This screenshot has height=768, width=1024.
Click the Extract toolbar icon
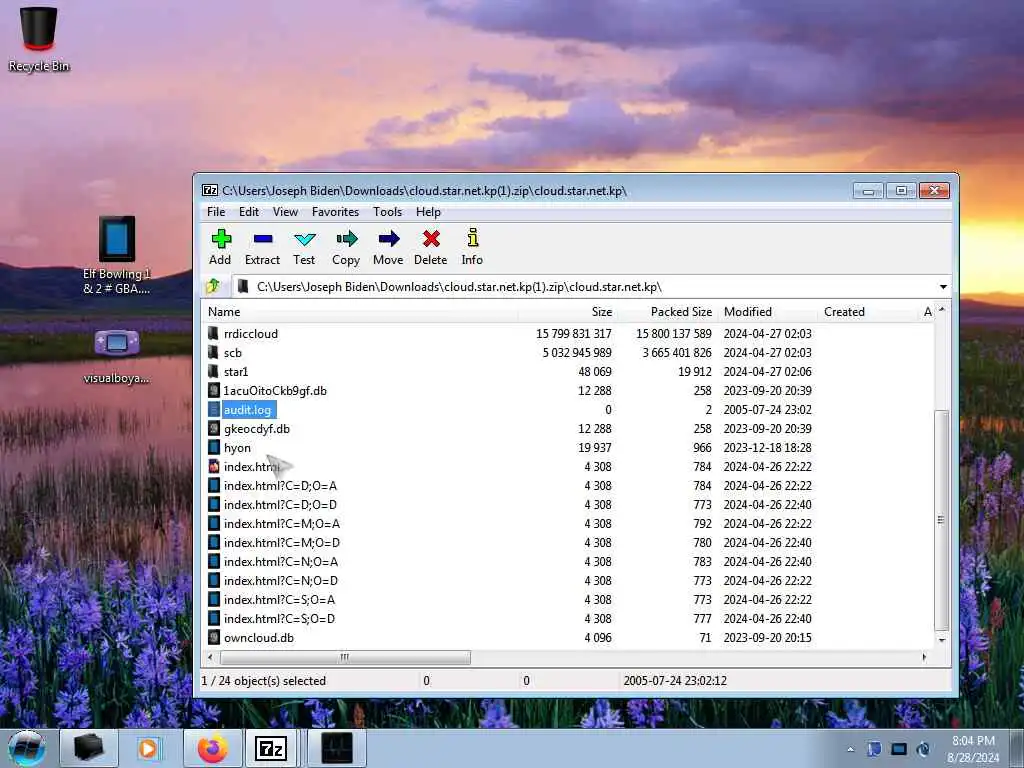[x=263, y=239]
